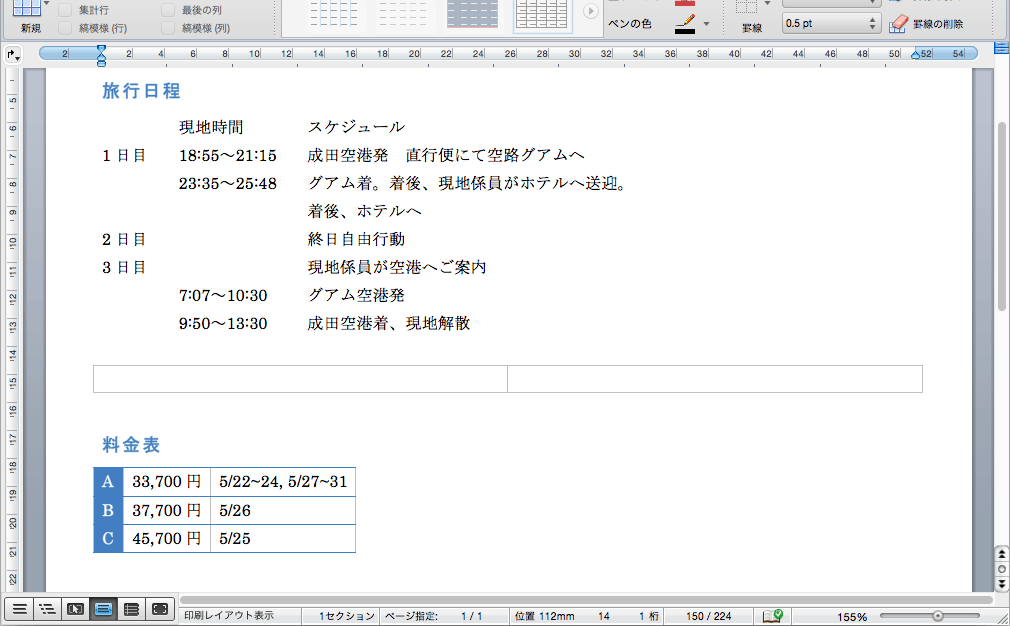Click the 5/22~24, 5/27~31 date cell
Viewport: 1010px width, 626px height.
[283, 482]
